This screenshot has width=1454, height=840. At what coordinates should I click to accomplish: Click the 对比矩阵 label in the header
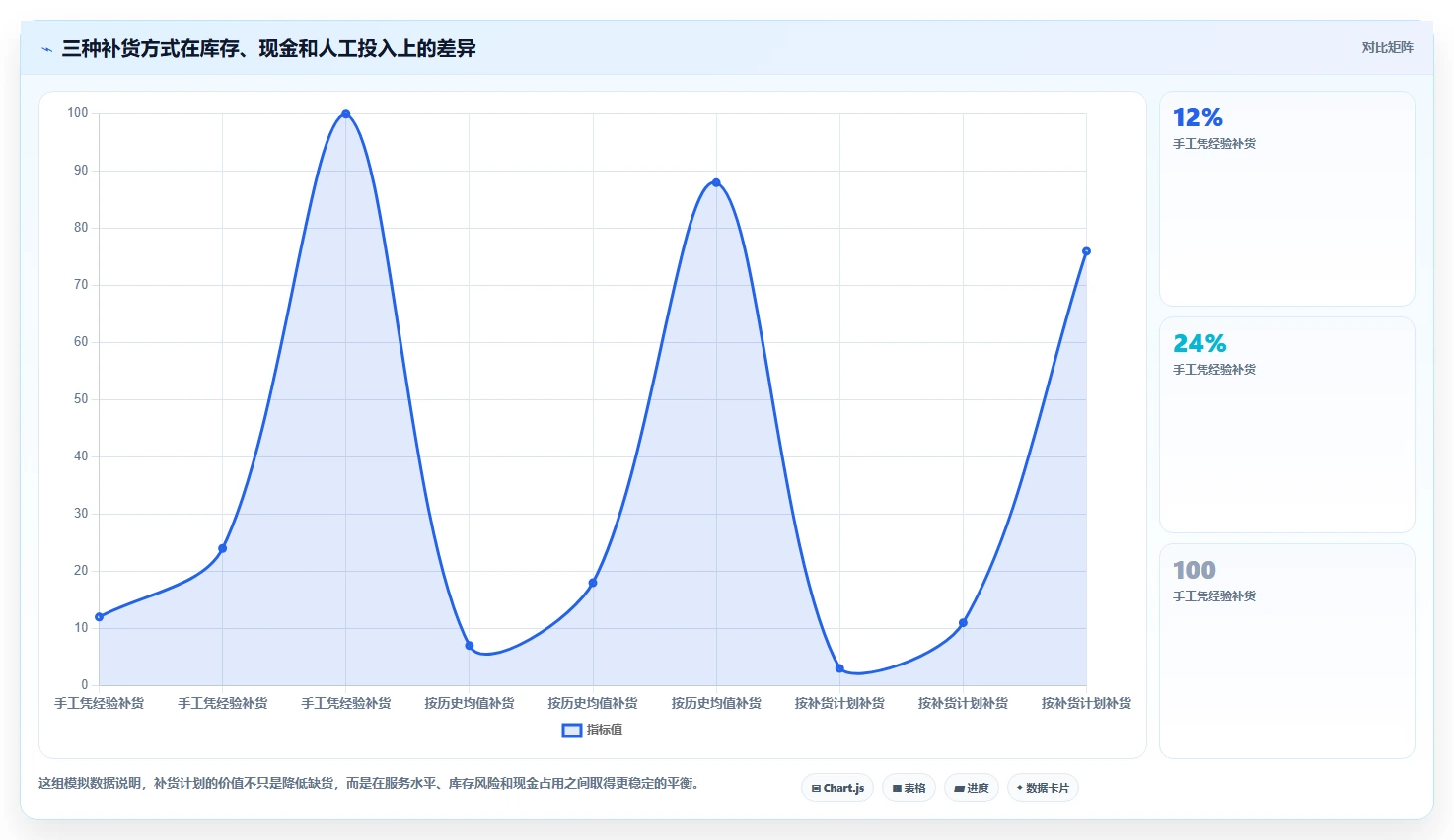[1387, 47]
